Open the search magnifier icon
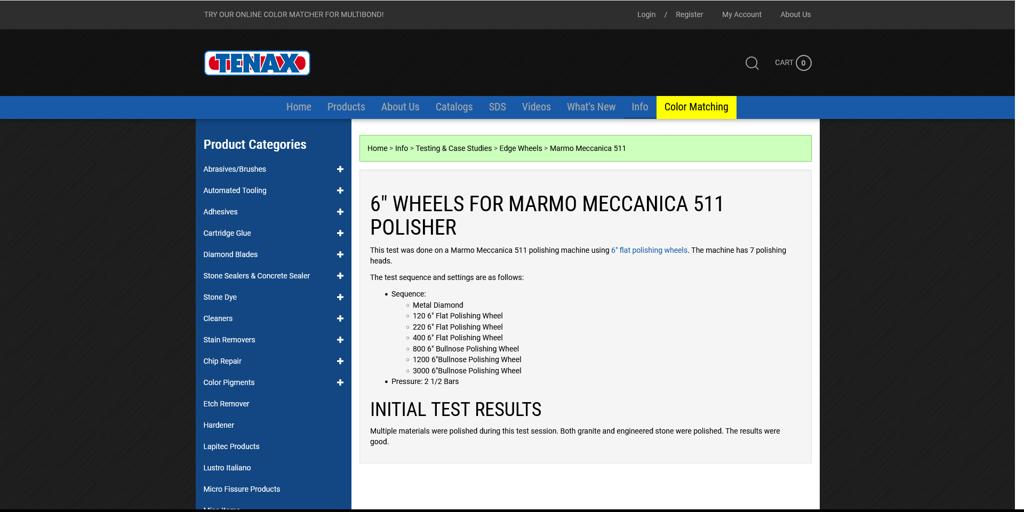1024x512 pixels. click(752, 63)
